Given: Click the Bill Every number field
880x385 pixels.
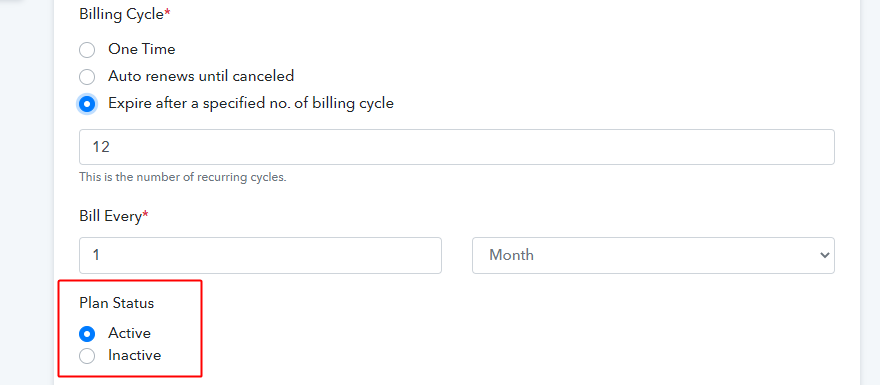Looking at the screenshot, I should click(260, 255).
